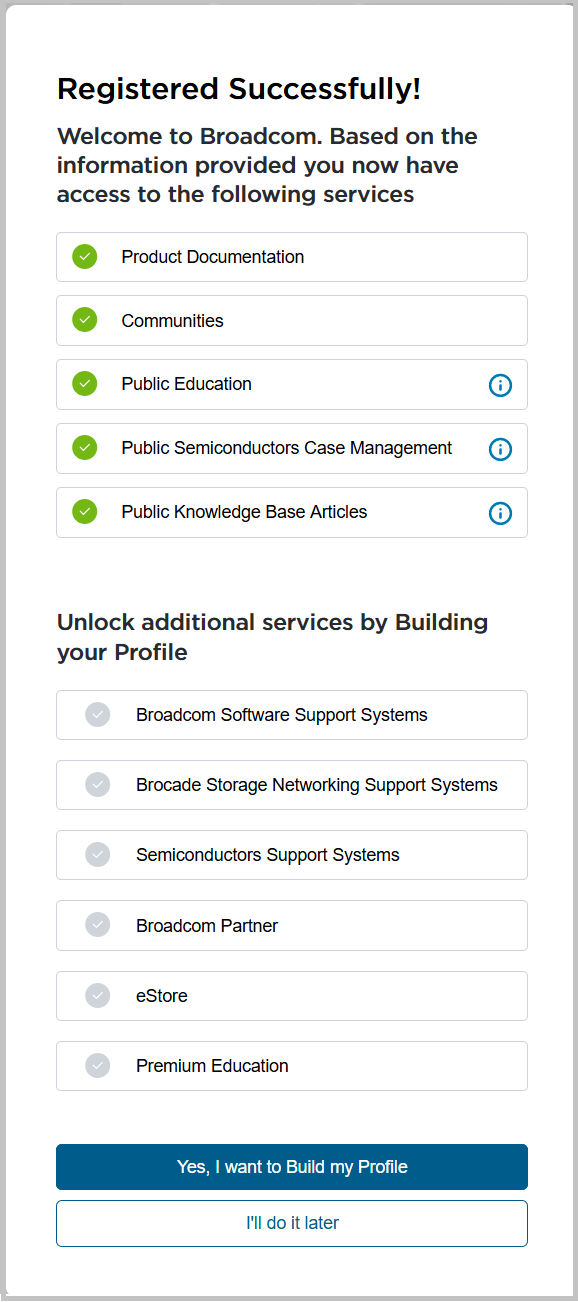Click info icon beside Public Education
This screenshot has height=1302, width=578.
pyautogui.click(x=500, y=385)
